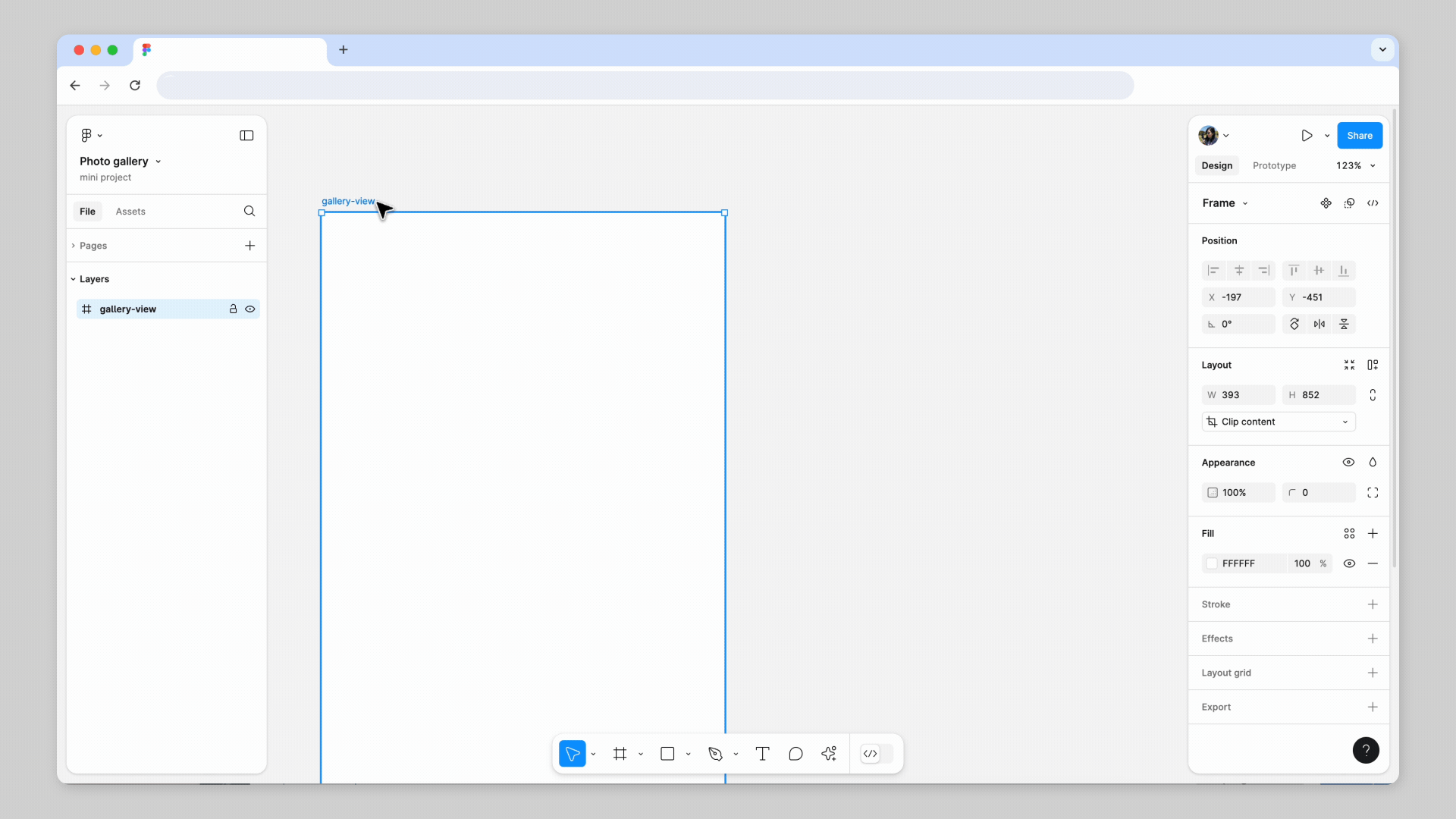The width and height of the screenshot is (1456, 819).
Task: Select the Move tool
Action: pyautogui.click(x=573, y=753)
